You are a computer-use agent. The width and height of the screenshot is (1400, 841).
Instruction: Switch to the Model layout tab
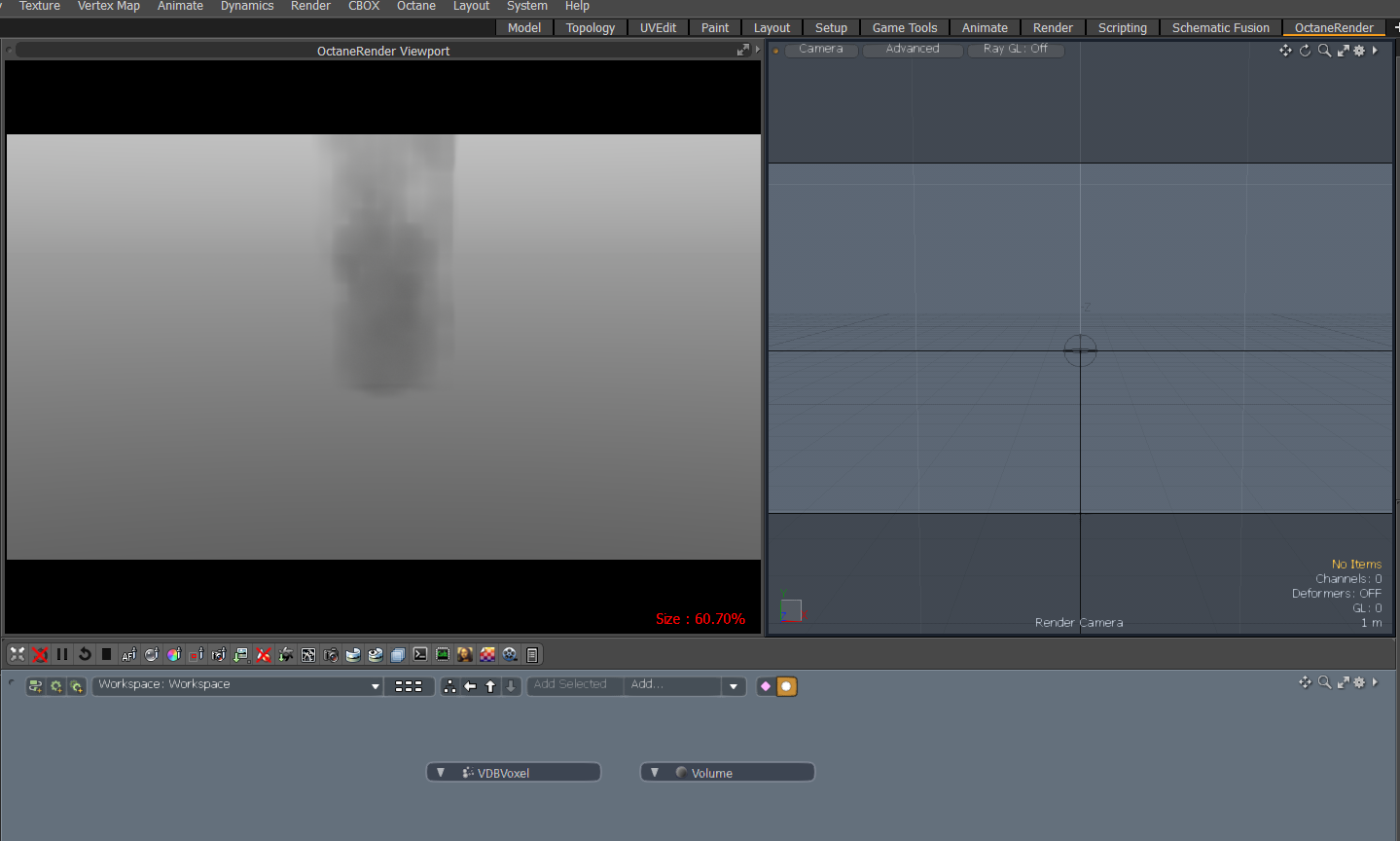(x=524, y=28)
